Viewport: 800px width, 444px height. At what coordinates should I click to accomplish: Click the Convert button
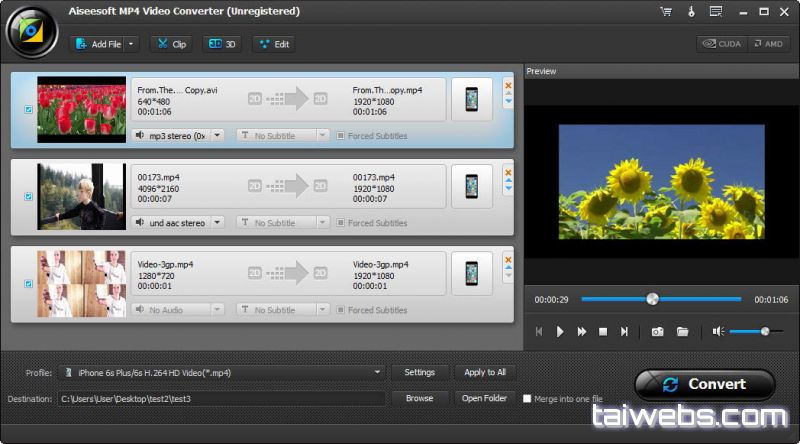[705, 384]
